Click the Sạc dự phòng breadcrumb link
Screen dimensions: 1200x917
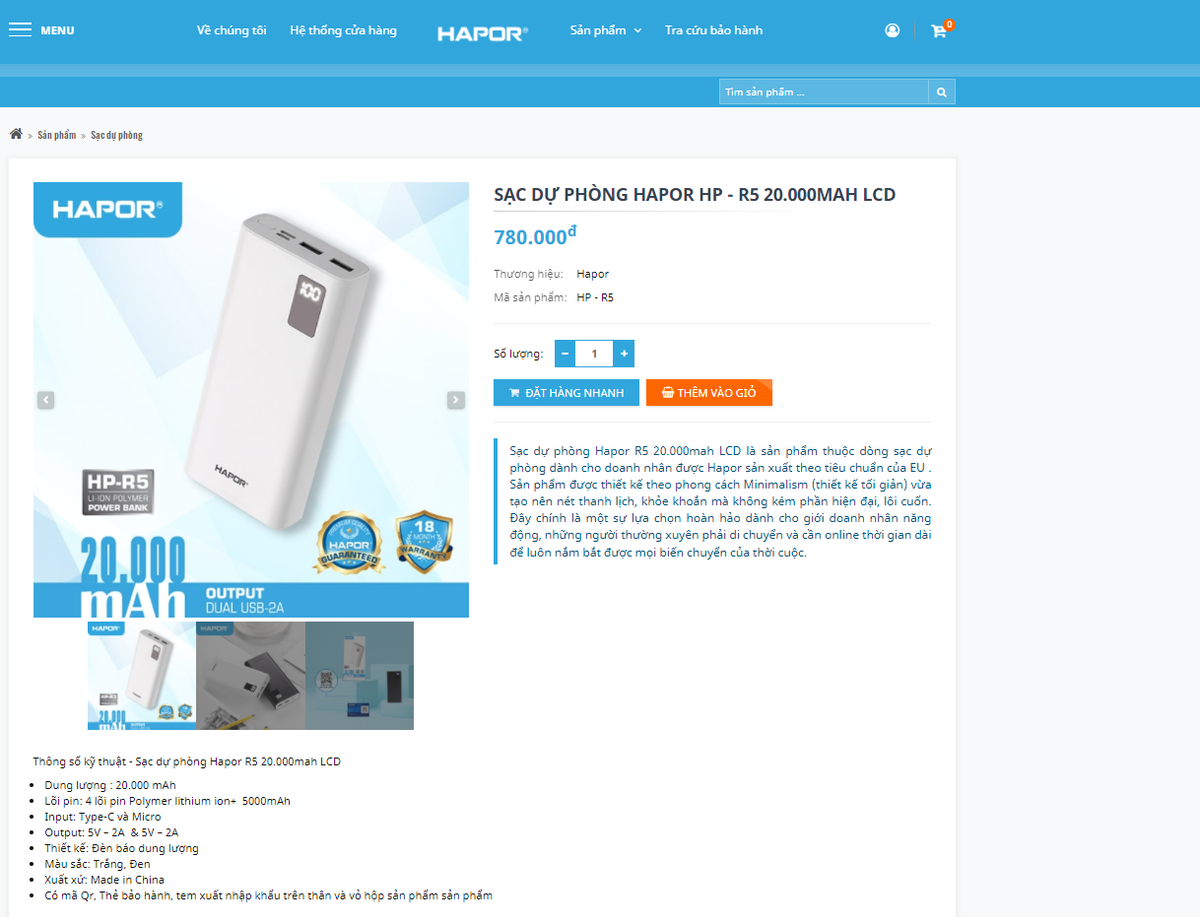click(117, 135)
